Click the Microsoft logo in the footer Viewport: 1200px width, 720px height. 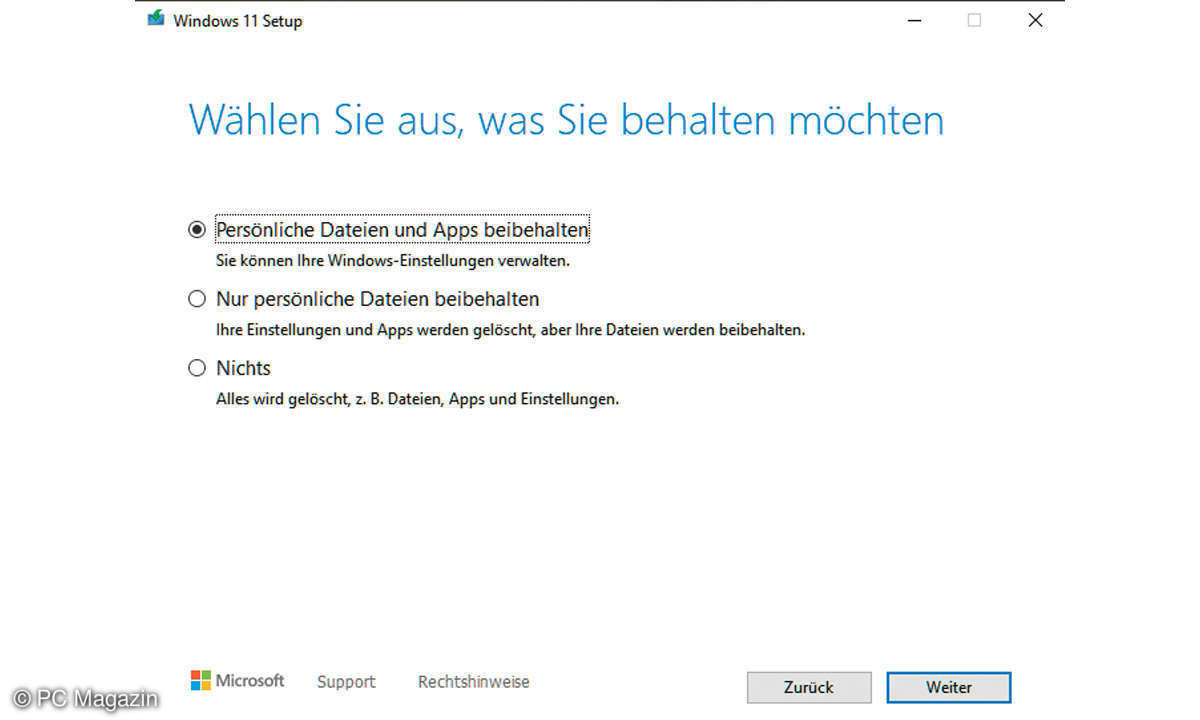coord(237,681)
